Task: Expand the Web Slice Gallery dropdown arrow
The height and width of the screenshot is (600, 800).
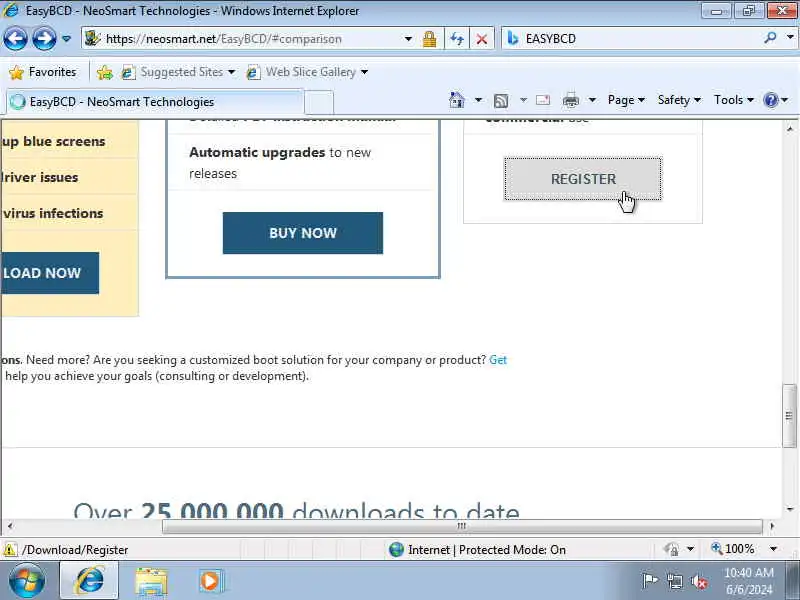Action: coord(364,72)
